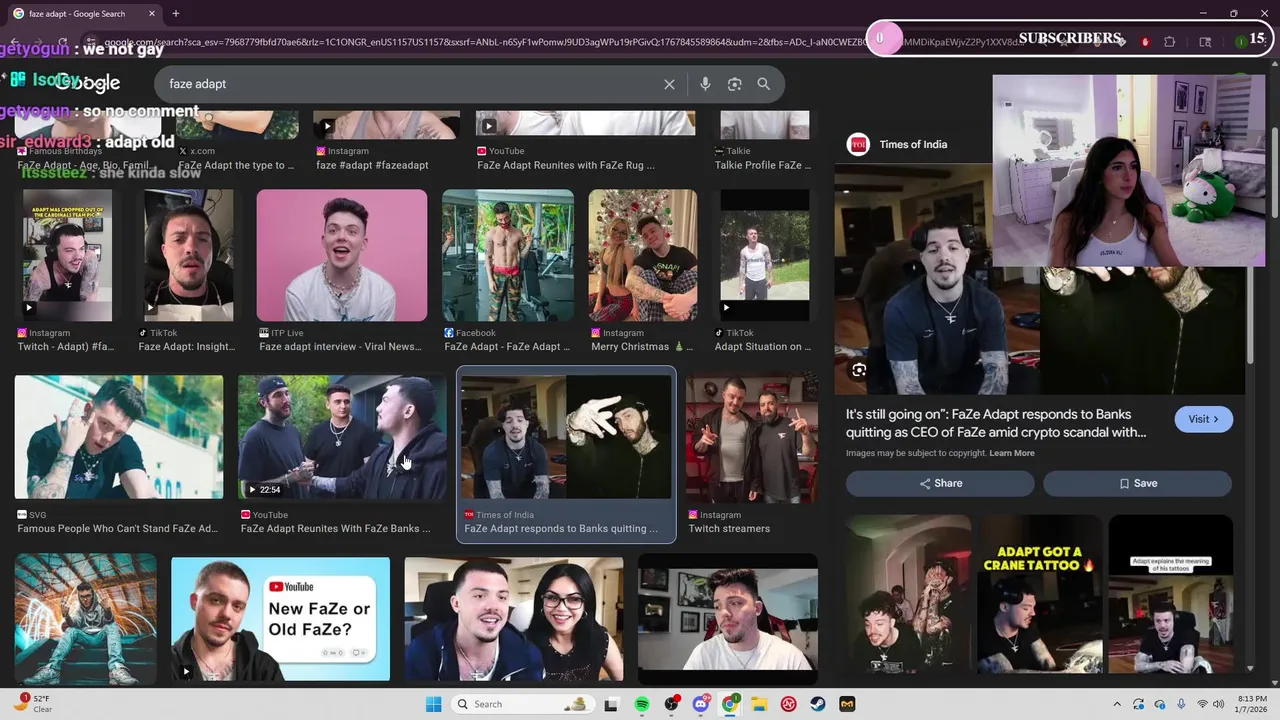This screenshot has width=1280, height=720.
Task: Open Chrome icon in the taskbar
Action: (x=730, y=704)
